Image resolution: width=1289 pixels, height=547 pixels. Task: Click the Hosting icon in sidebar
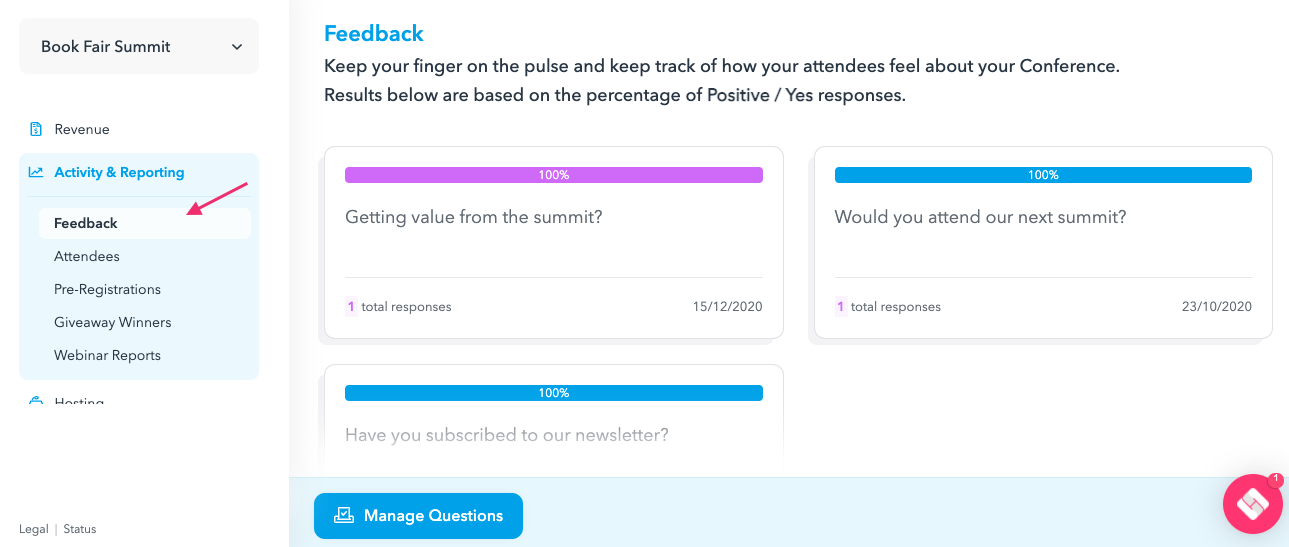(36, 402)
